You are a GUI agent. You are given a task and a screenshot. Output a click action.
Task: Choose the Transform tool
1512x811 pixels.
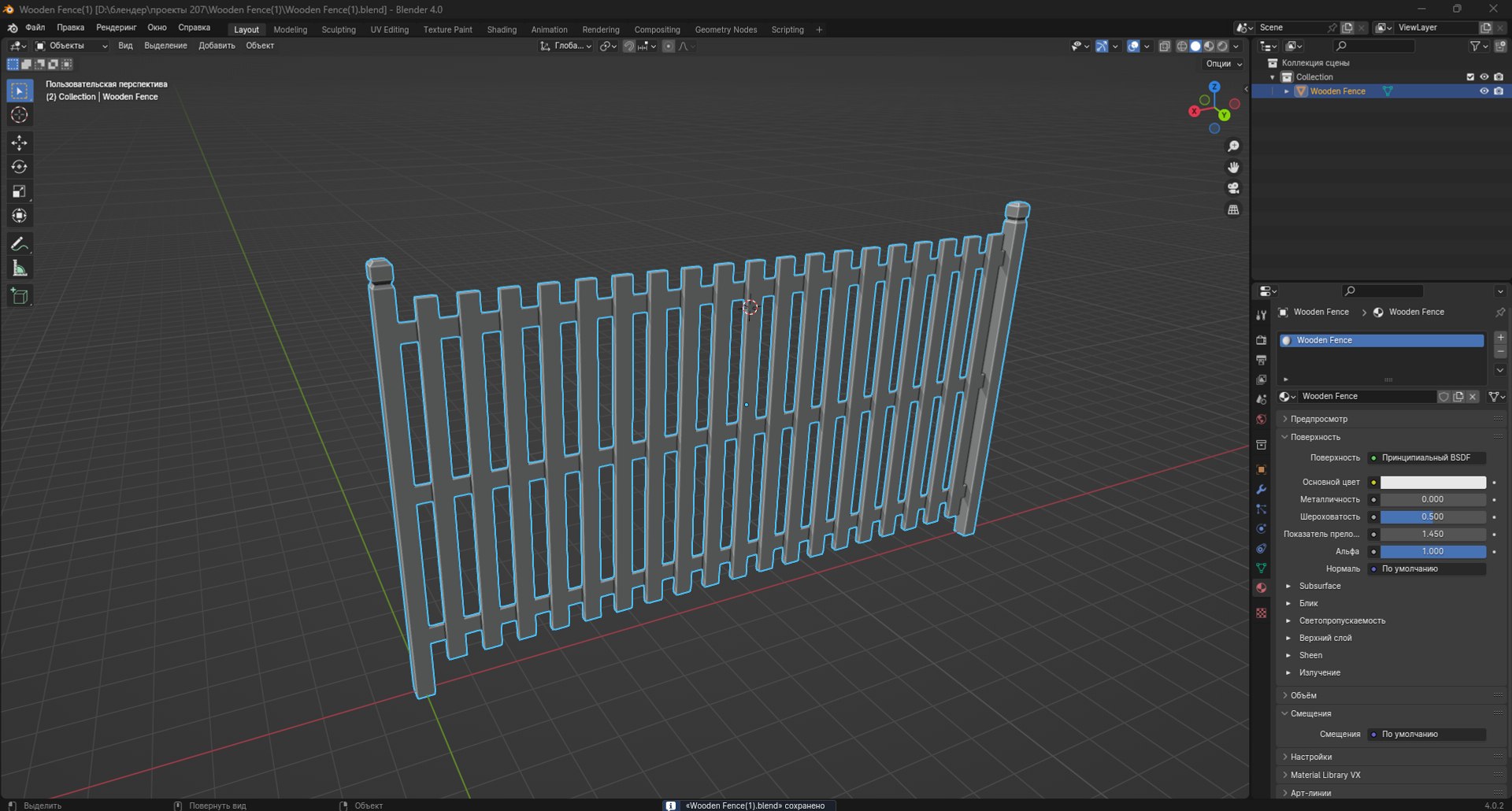pyautogui.click(x=20, y=216)
